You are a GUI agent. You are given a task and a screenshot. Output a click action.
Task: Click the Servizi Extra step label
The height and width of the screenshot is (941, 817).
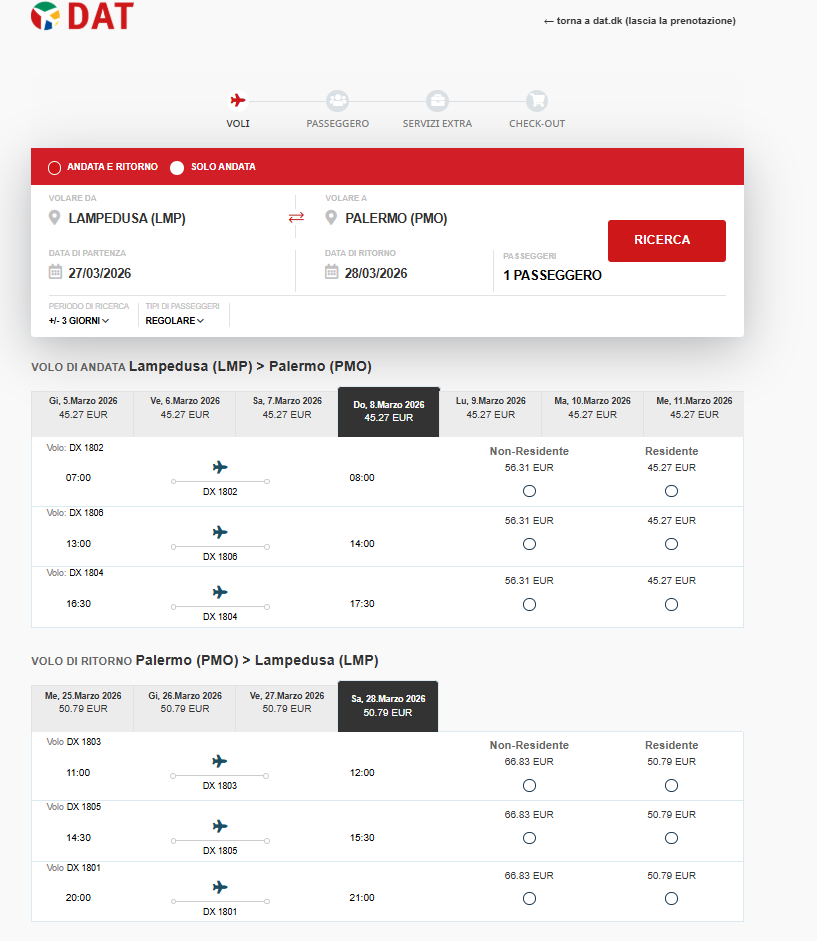pos(437,124)
